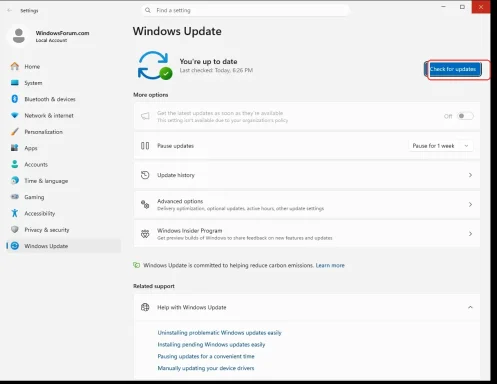Collapse Help with Windows Update section

tap(470, 307)
